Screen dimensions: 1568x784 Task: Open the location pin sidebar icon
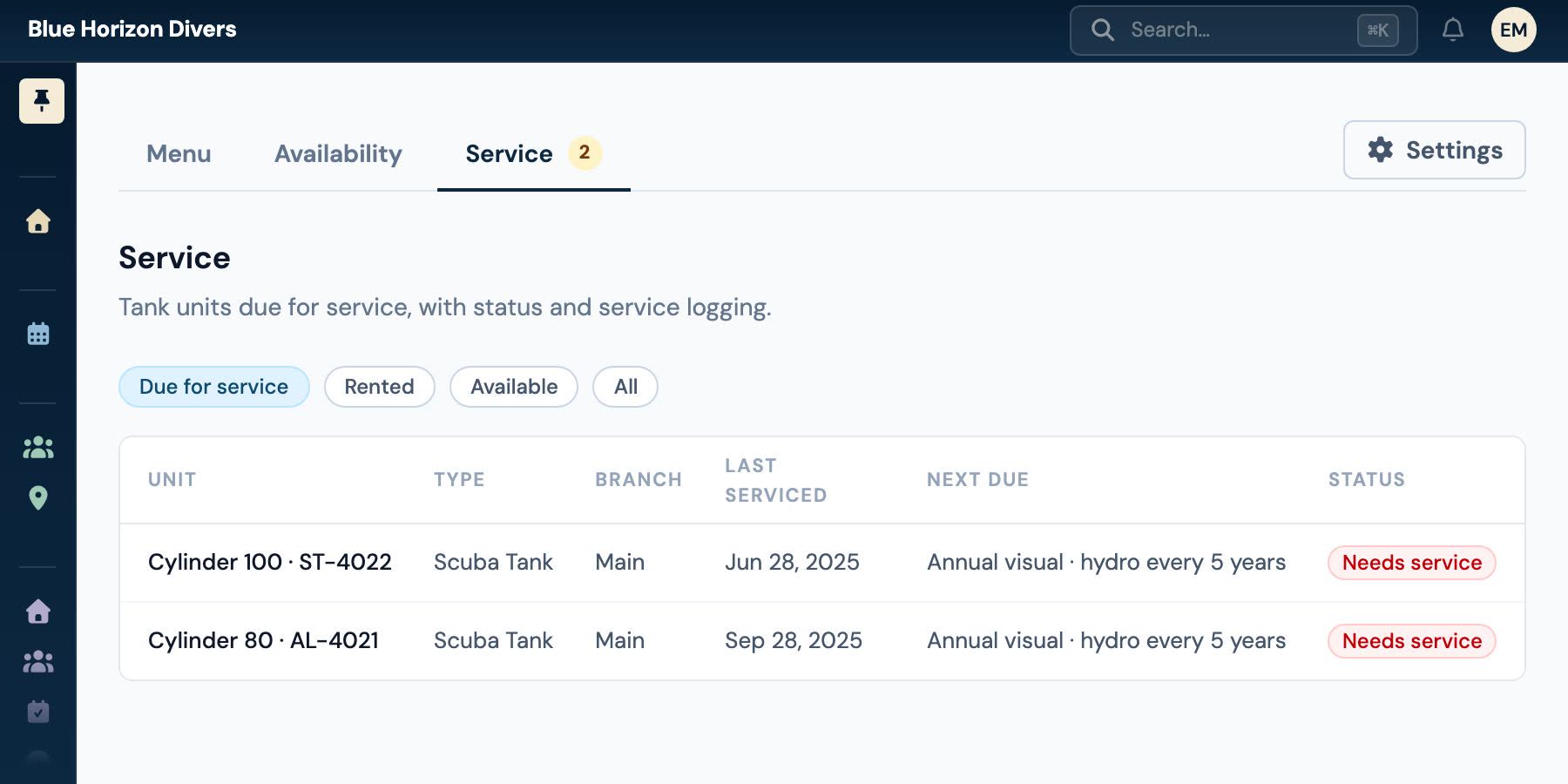click(38, 498)
